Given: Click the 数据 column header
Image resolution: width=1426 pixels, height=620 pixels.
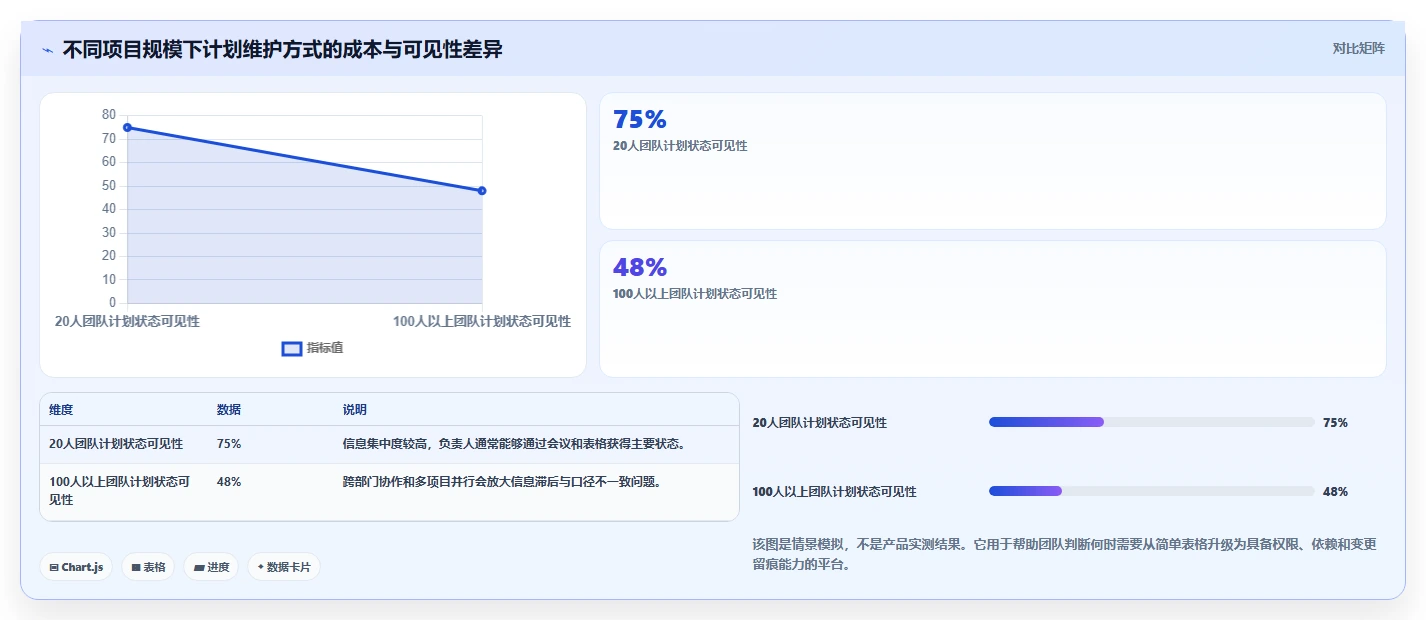Looking at the screenshot, I should click(229, 410).
